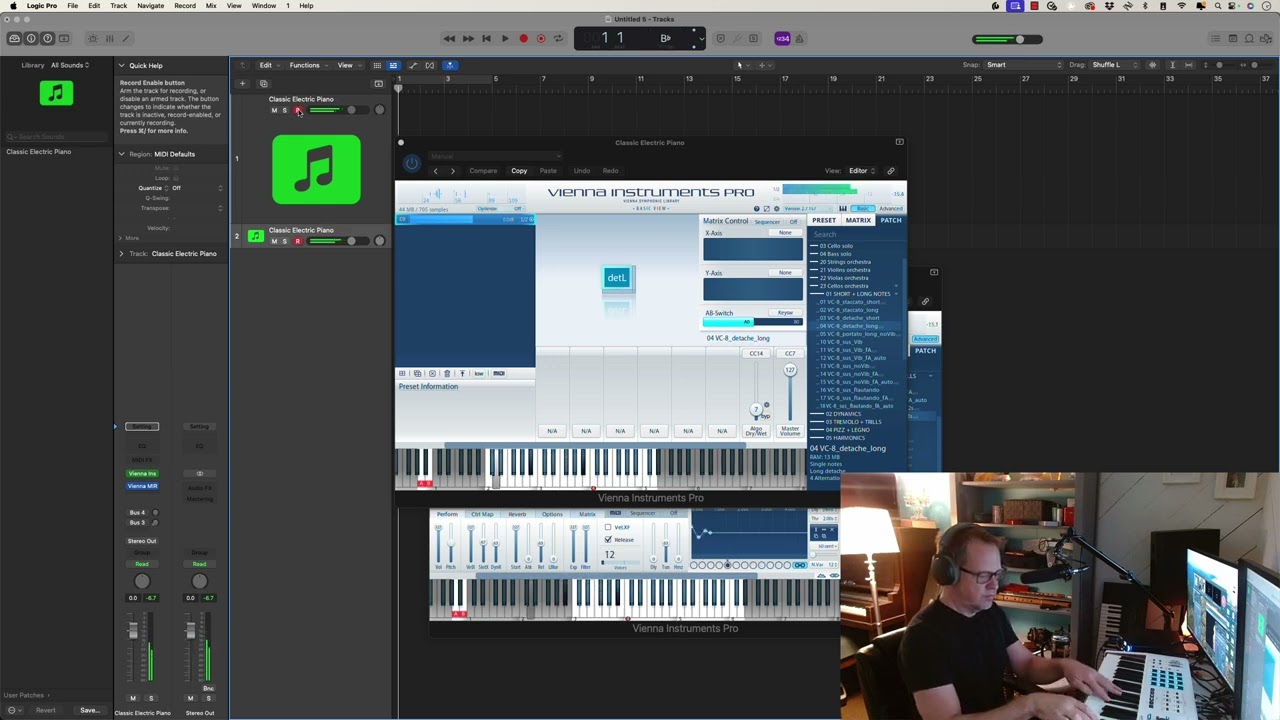Screen dimensions: 1280x720
Task: Start playback with the Play button
Action: 505,39
